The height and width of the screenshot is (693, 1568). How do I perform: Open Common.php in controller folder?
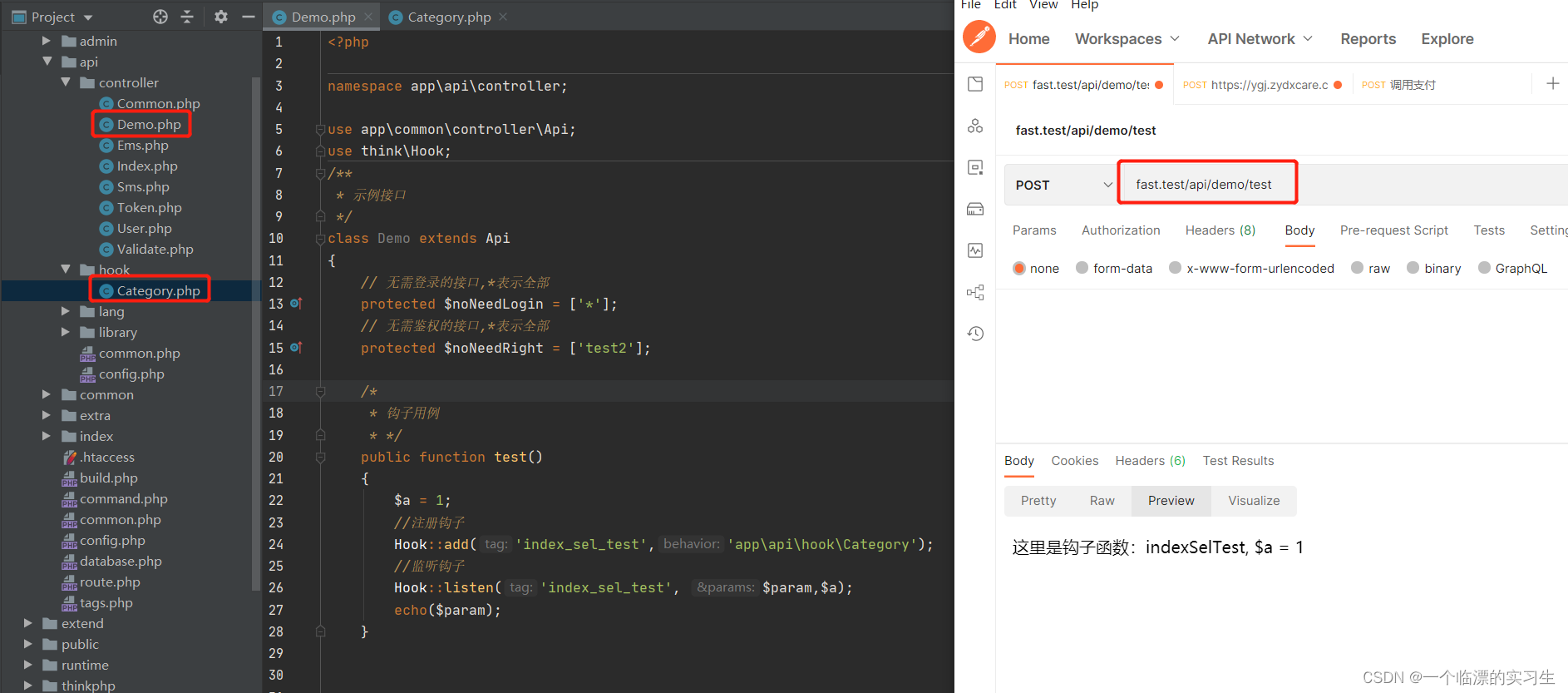coord(158,103)
